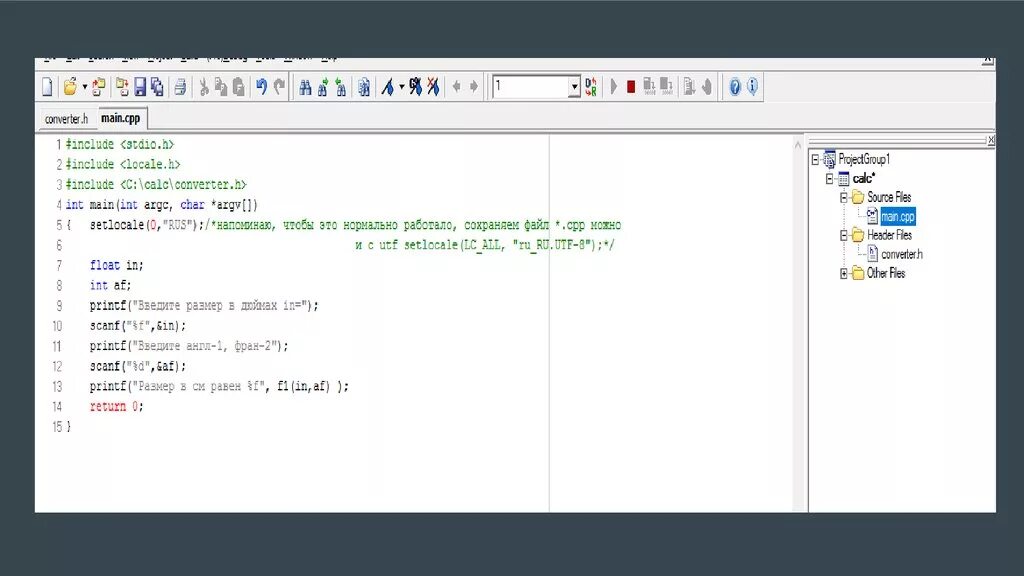
Task: Select the Header Files folder label
Action: [889, 235]
